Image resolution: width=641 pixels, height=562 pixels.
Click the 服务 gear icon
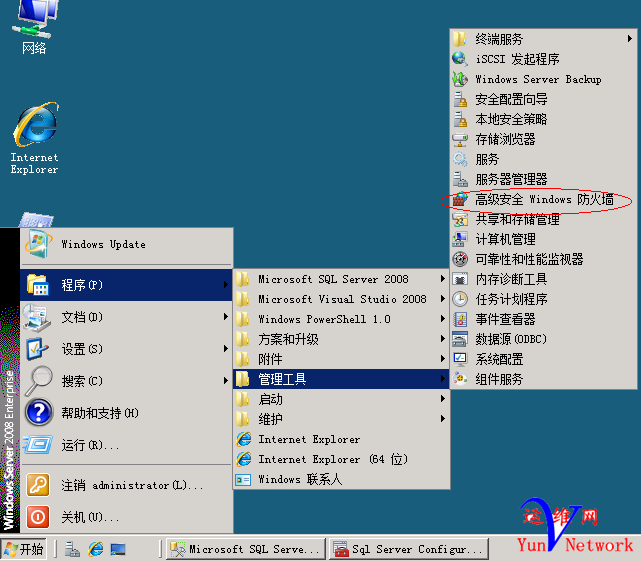point(460,159)
